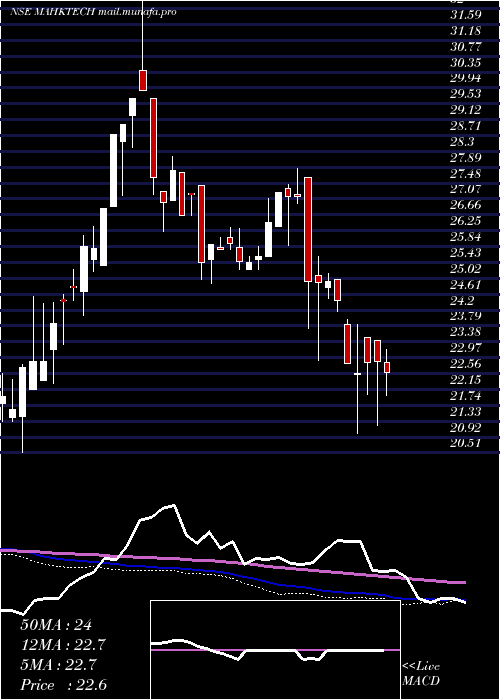Click the 22.15 price axis label
Viewport: 500px width, 700px height.
pyautogui.click(x=466, y=379)
